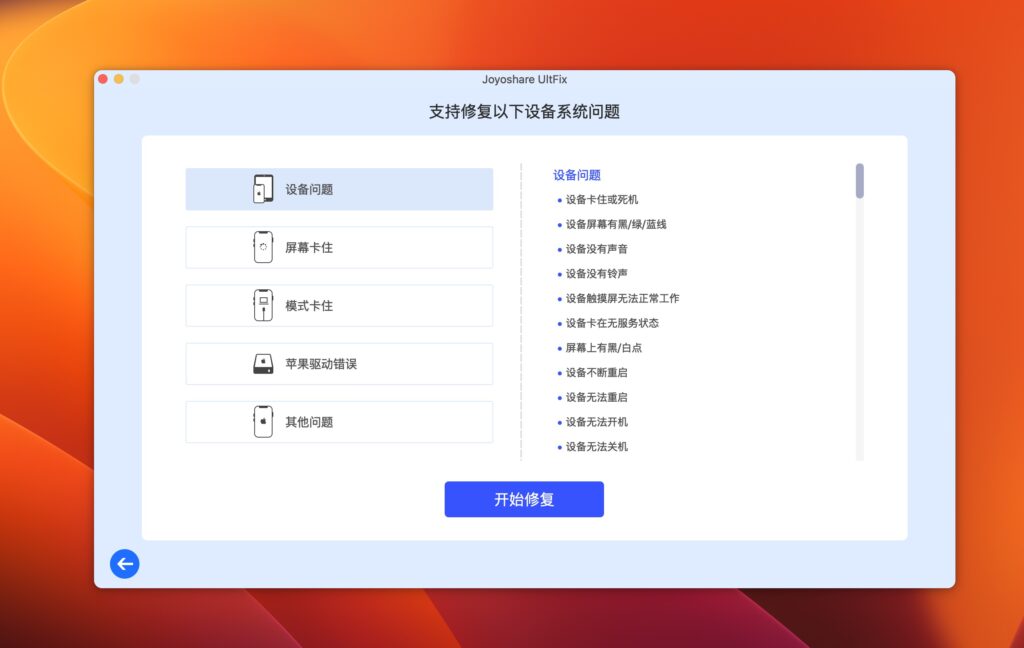Click the drive icon beside 苹果驱动错误
Viewport: 1024px width, 648px height.
point(261,363)
